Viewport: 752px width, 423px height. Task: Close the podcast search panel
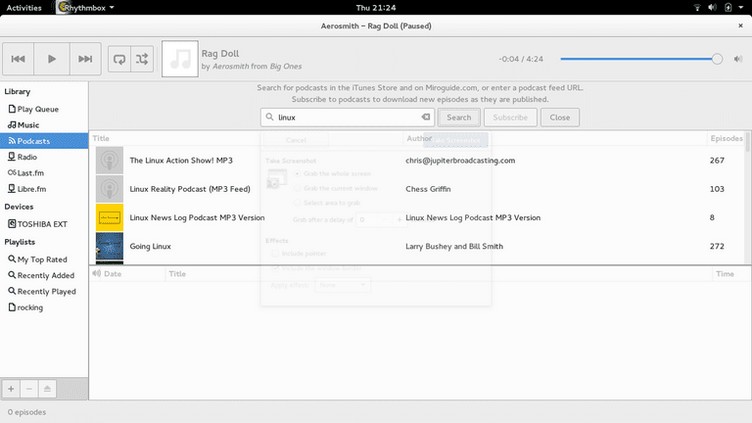click(x=560, y=117)
